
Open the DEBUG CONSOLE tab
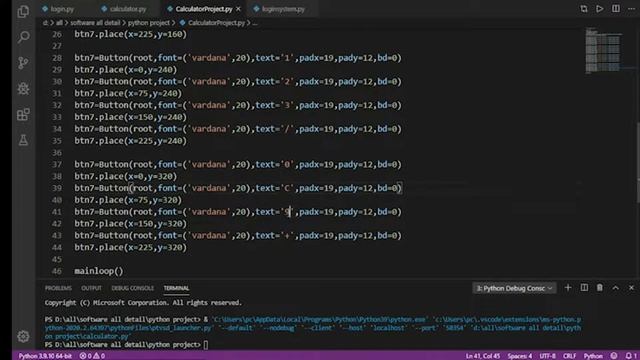click(x=133, y=288)
